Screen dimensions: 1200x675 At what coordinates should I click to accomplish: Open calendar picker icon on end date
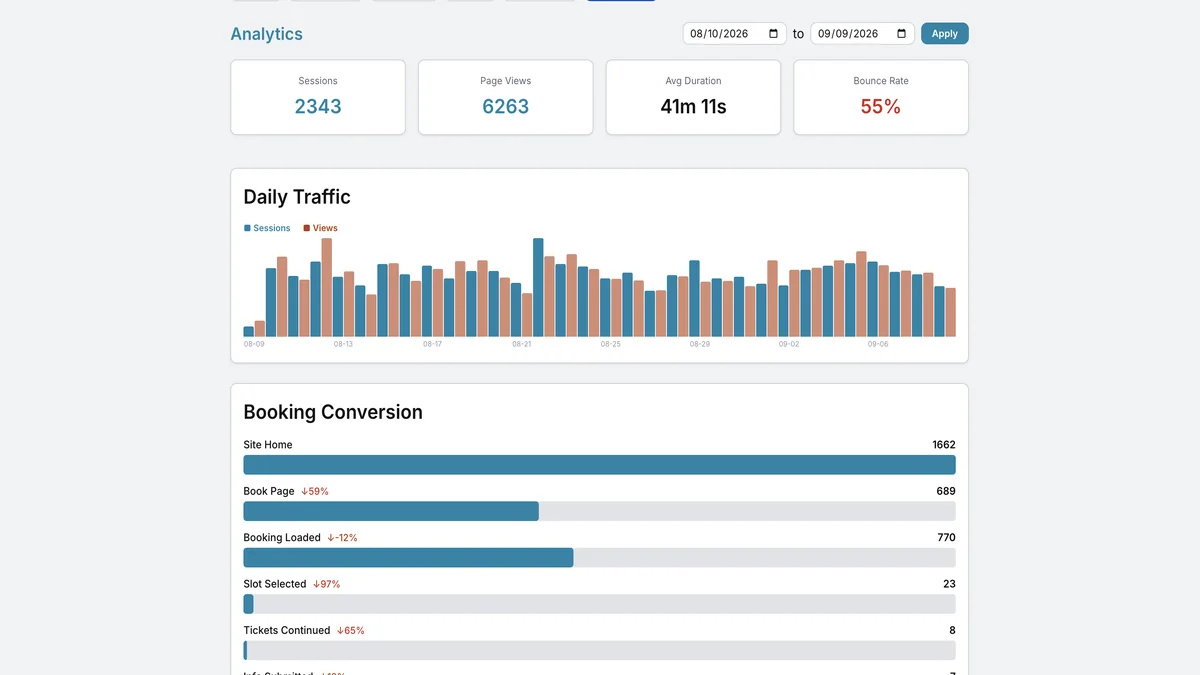click(902, 34)
